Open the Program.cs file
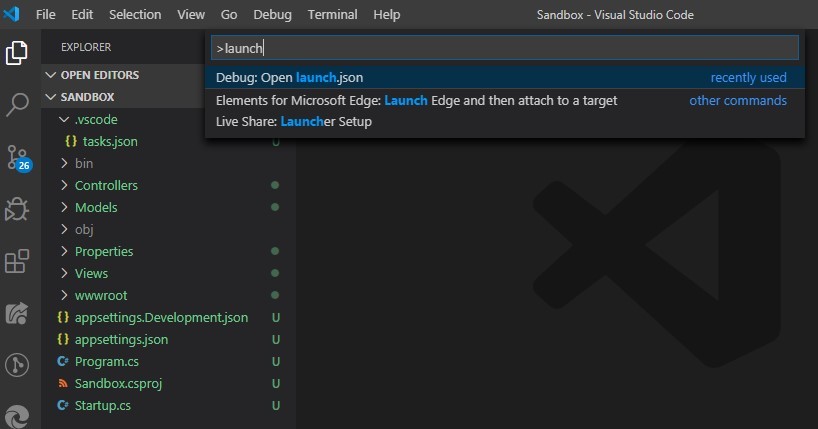Image resolution: width=818 pixels, height=429 pixels. (x=106, y=361)
